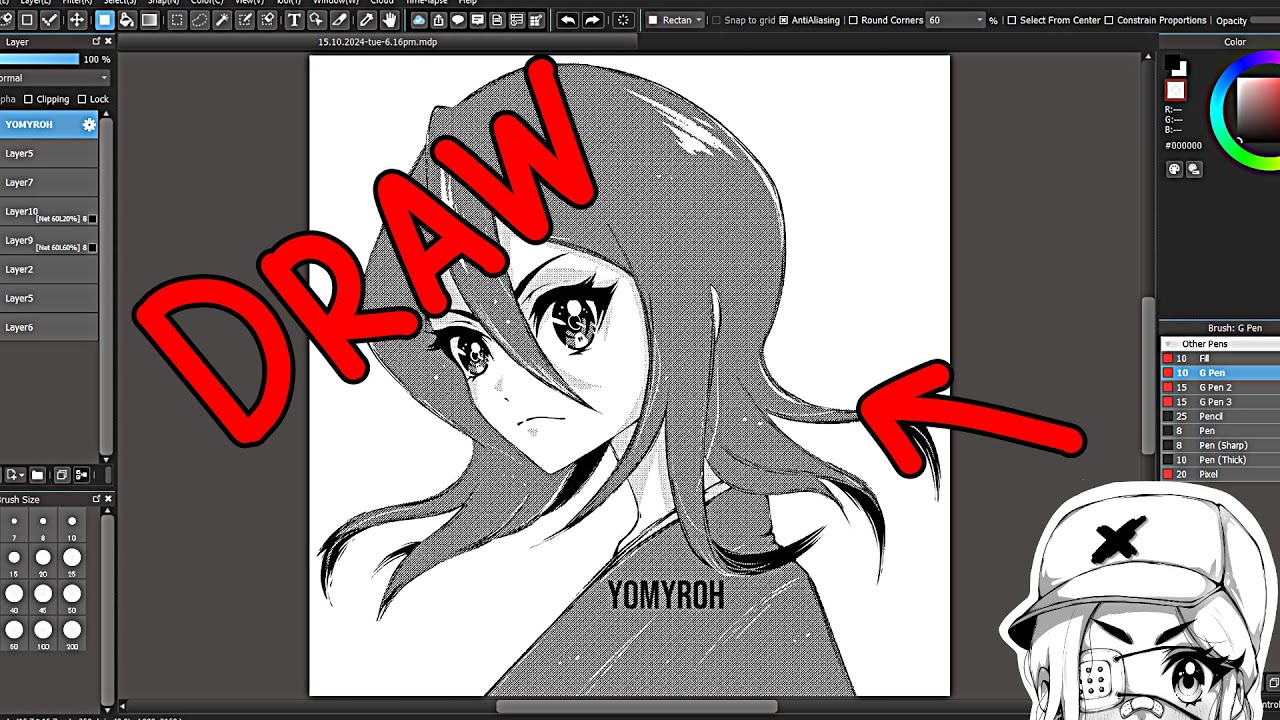Screen dimensions: 1280x720
Task: Open the Snap menu
Action: coord(163,3)
